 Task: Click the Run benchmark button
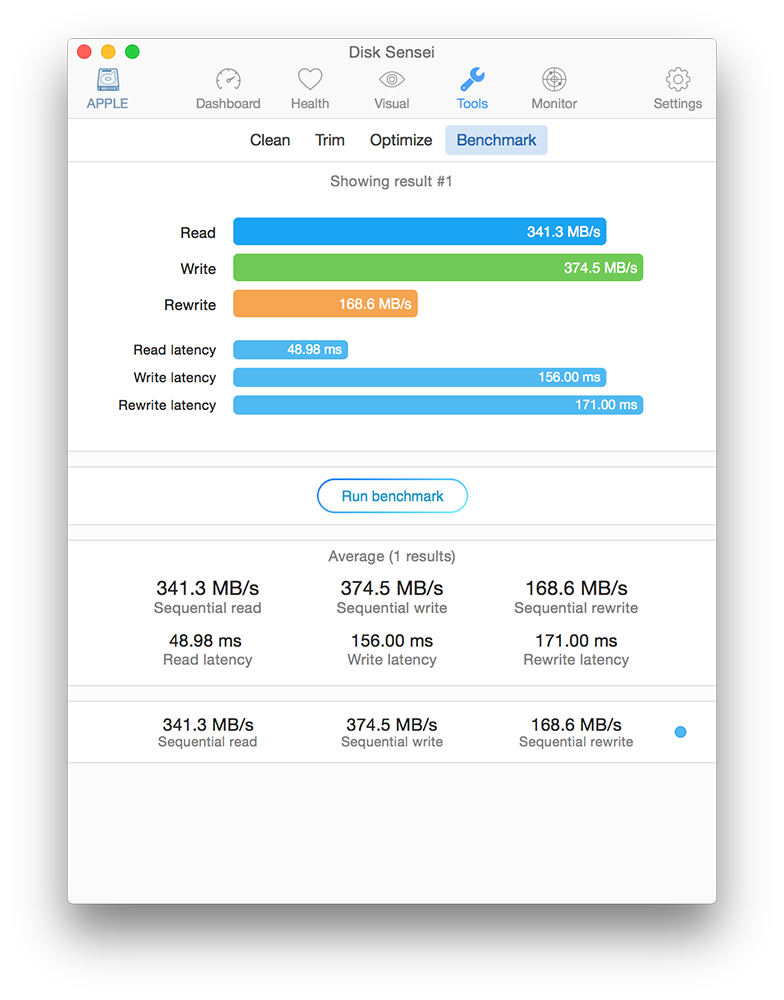(x=392, y=496)
